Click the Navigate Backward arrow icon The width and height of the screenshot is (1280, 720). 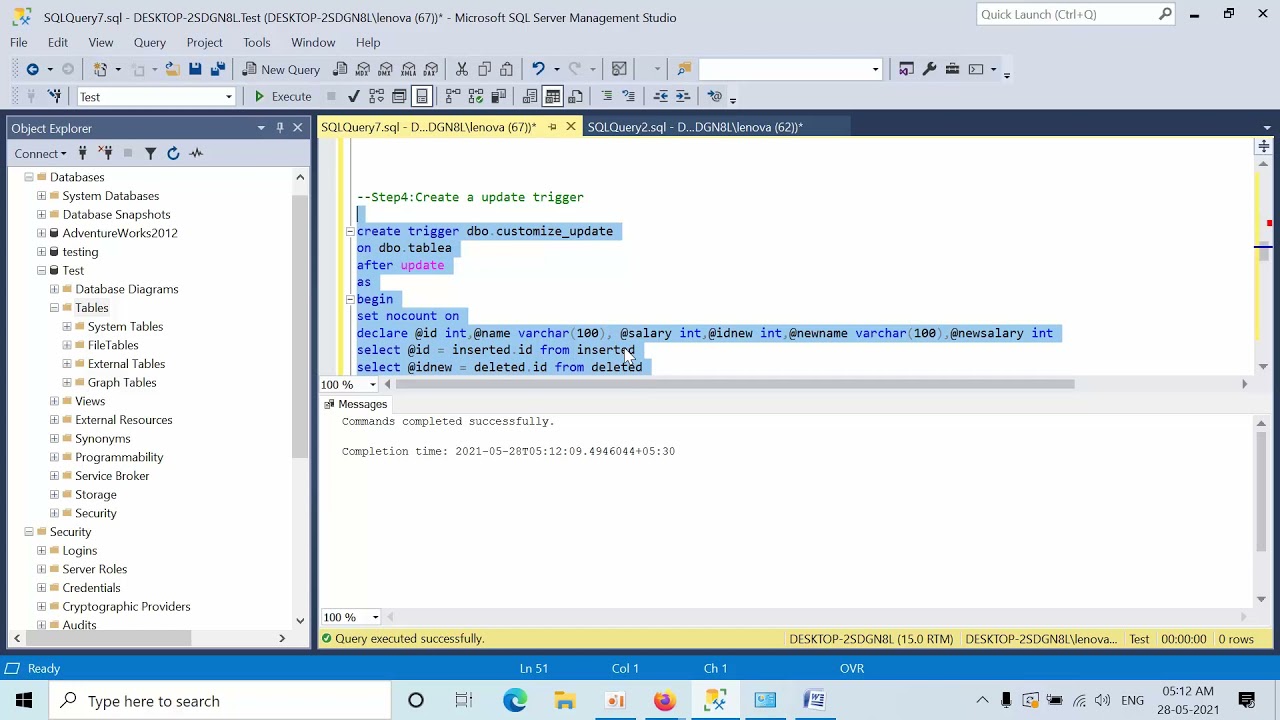point(33,69)
